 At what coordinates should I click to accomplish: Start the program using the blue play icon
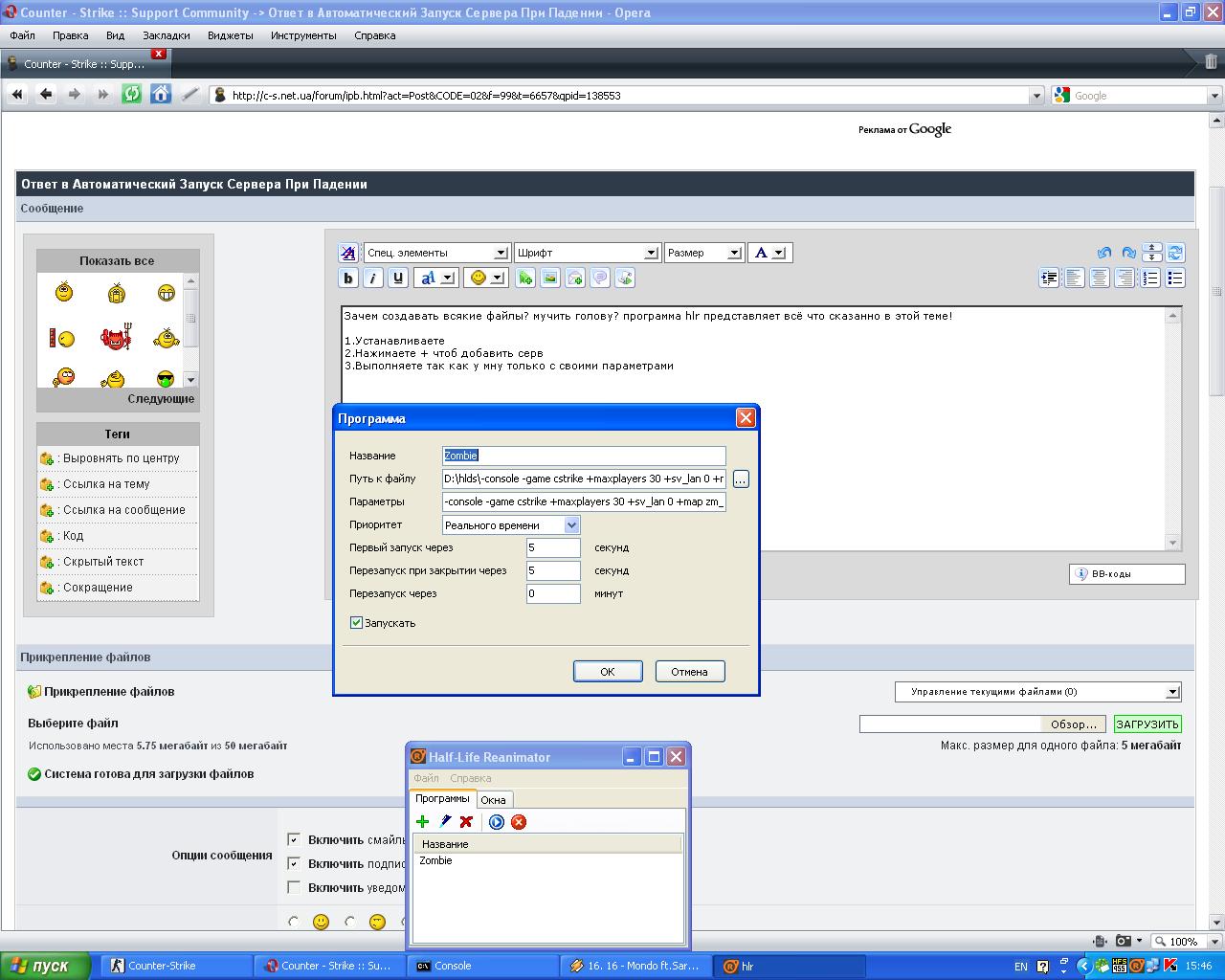click(x=496, y=821)
